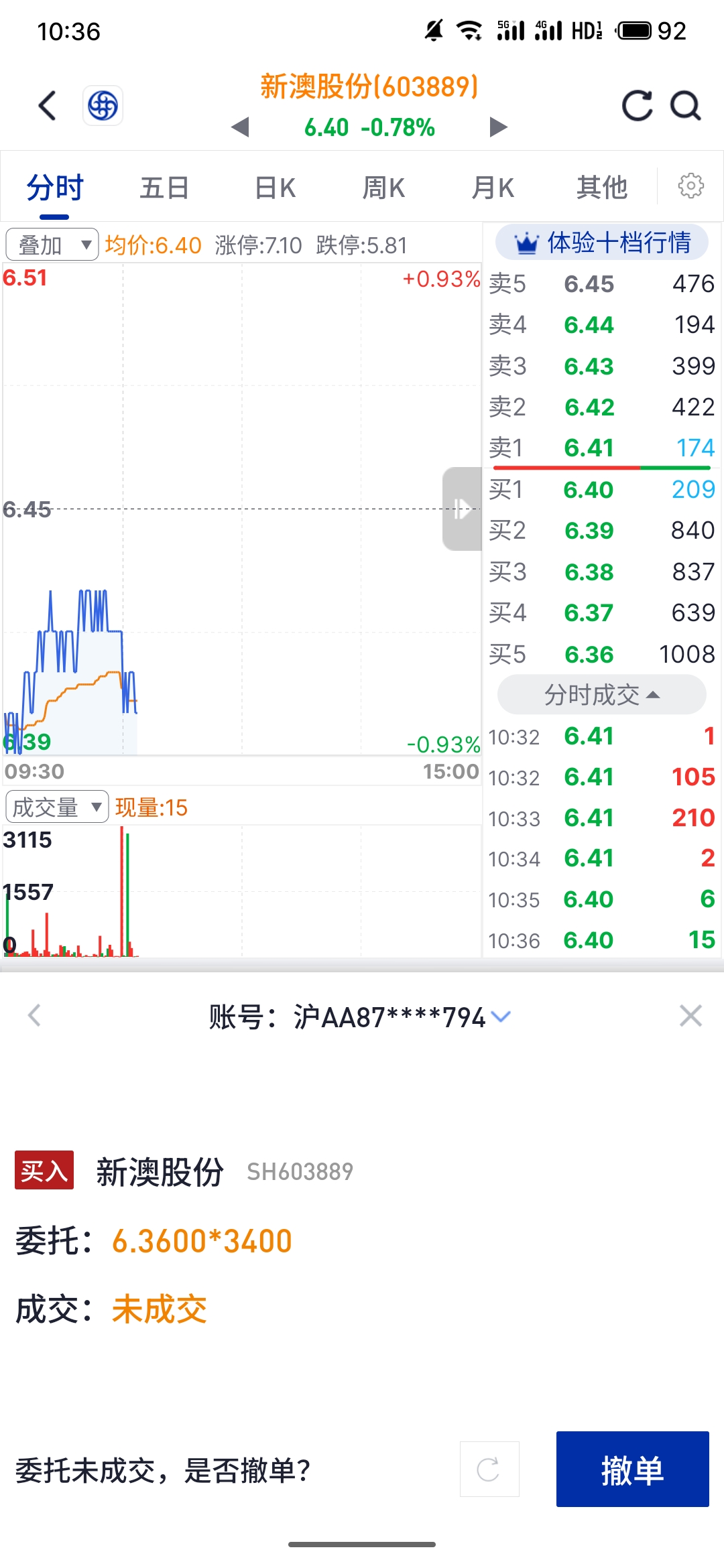Select 卖4 price 6.44 row
The image size is (724, 1568).
click(x=602, y=325)
